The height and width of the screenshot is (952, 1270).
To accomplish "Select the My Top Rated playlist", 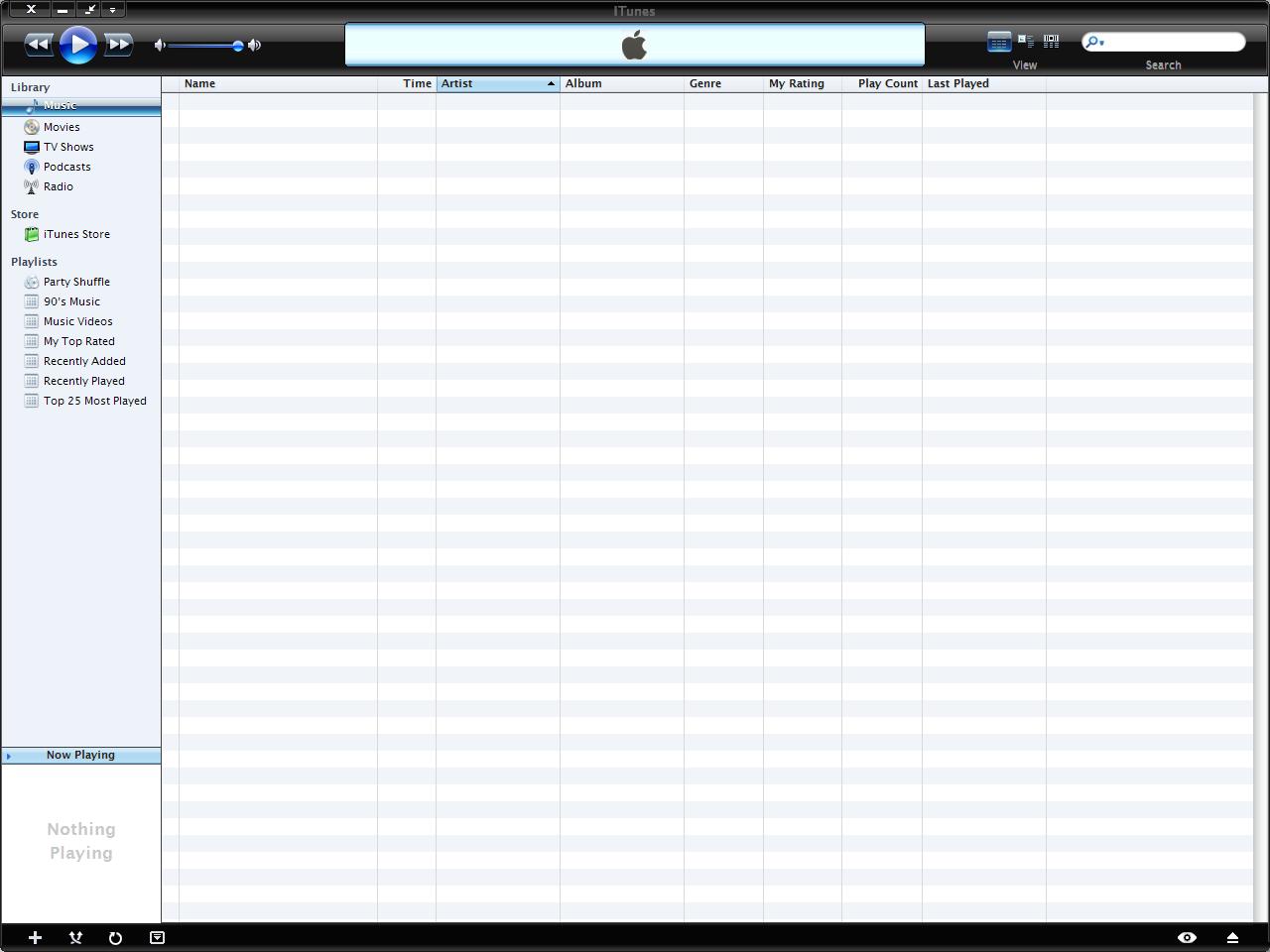I will coord(81,341).
